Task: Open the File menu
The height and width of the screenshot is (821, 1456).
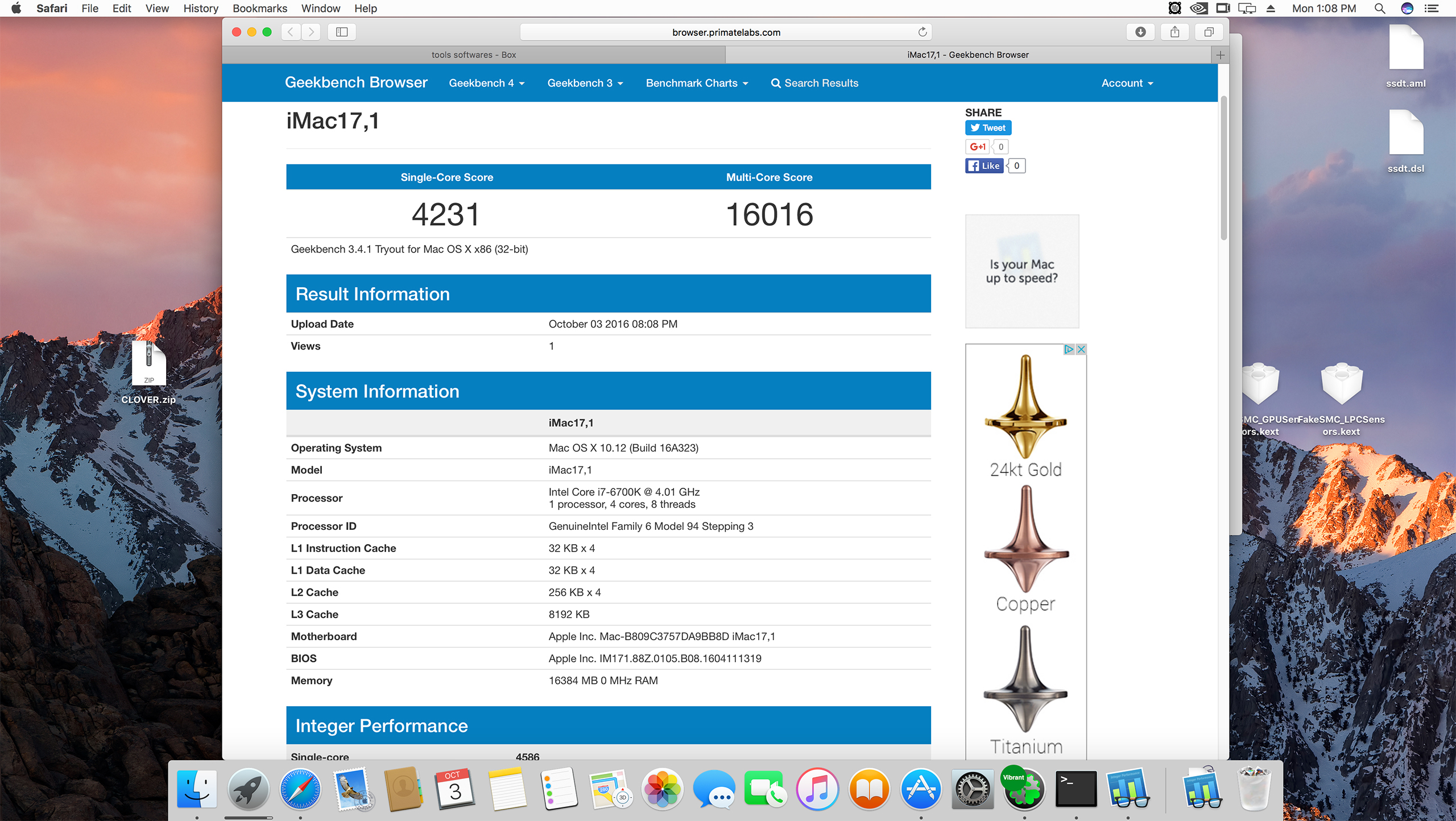Action: [90, 9]
